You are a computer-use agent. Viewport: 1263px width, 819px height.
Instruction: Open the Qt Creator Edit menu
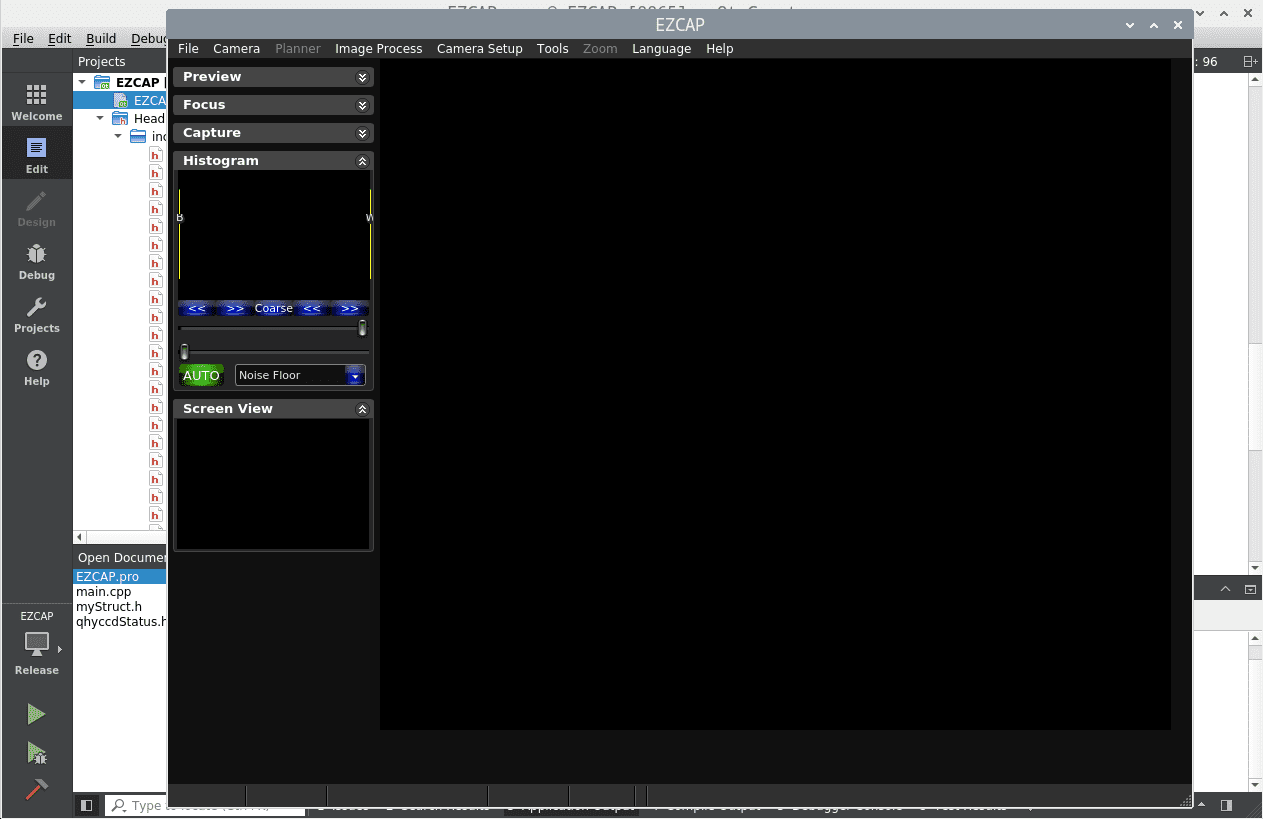(x=60, y=38)
